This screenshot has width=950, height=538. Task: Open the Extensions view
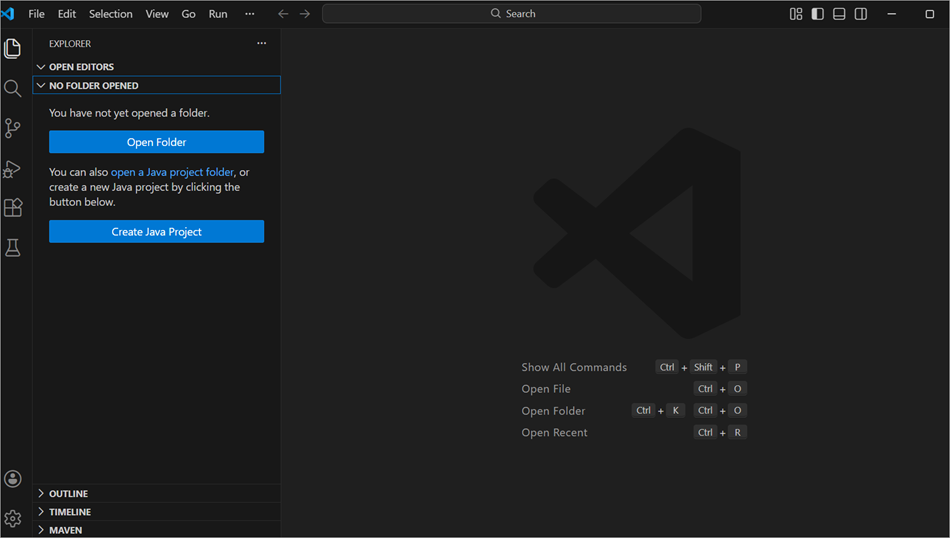(13, 208)
